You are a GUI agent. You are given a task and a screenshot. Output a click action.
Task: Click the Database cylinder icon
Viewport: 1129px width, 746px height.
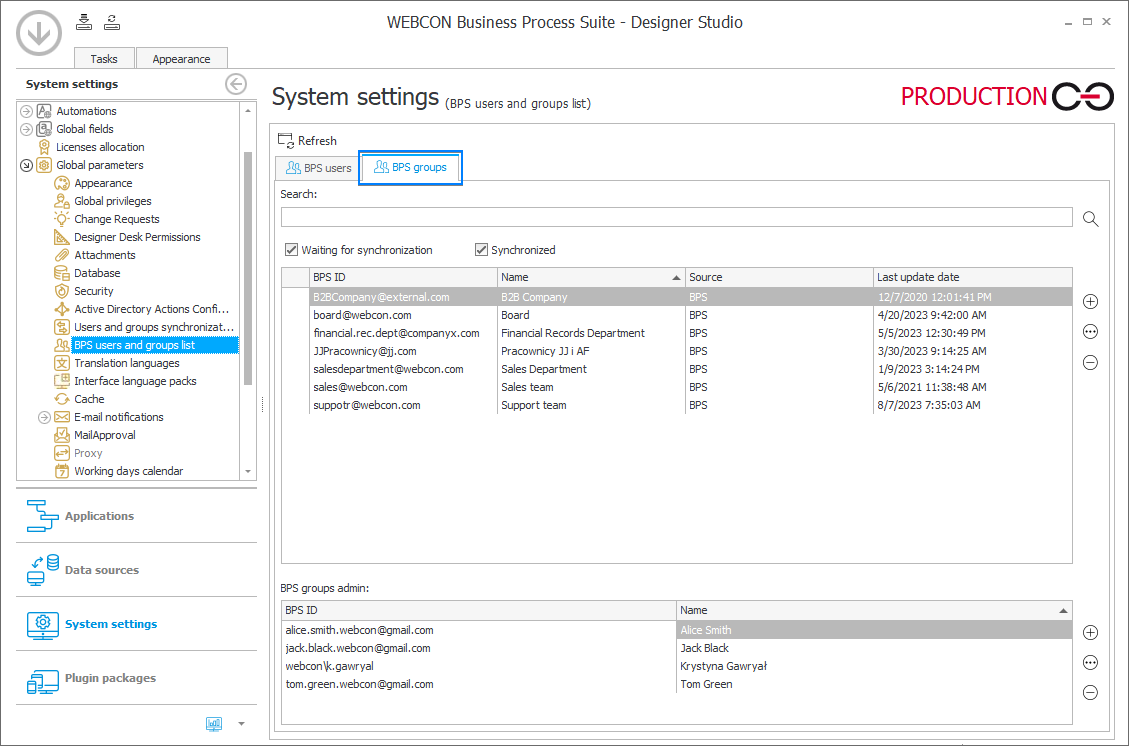click(62, 273)
